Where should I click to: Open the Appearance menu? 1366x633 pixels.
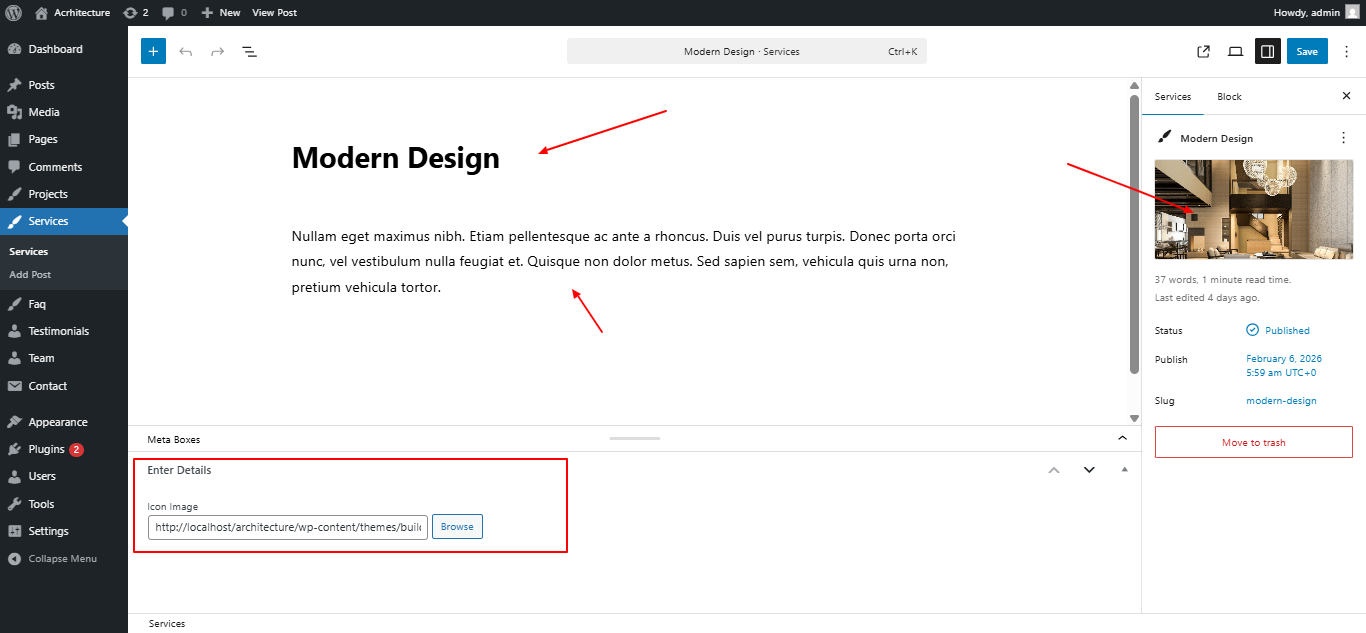click(x=64, y=422)
